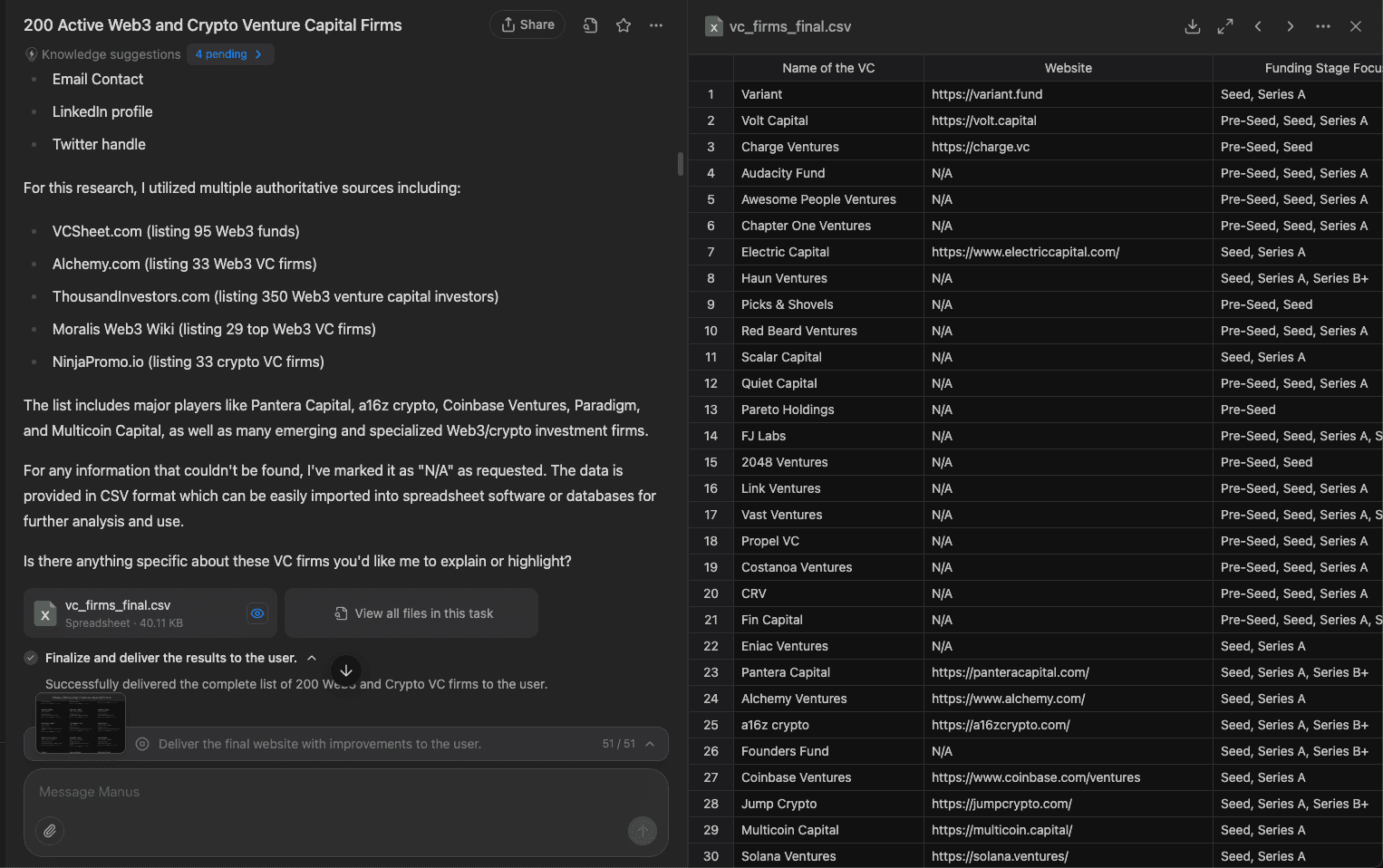Click the VCSheet.com source bullet

[176, 231]
